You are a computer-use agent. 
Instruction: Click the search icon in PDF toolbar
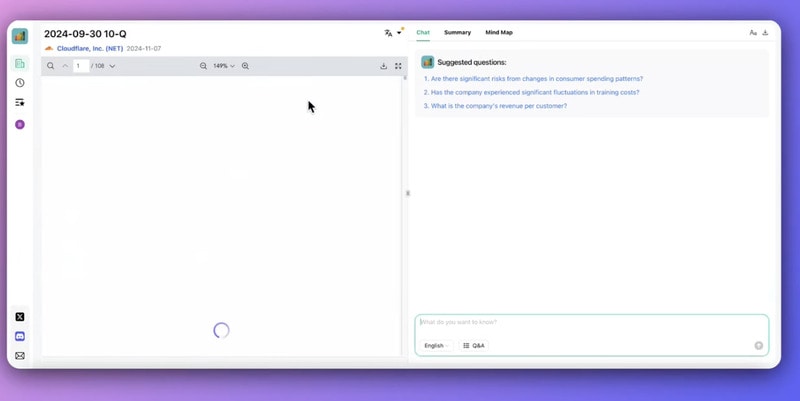pyautogui.click(x=50, y=66)
